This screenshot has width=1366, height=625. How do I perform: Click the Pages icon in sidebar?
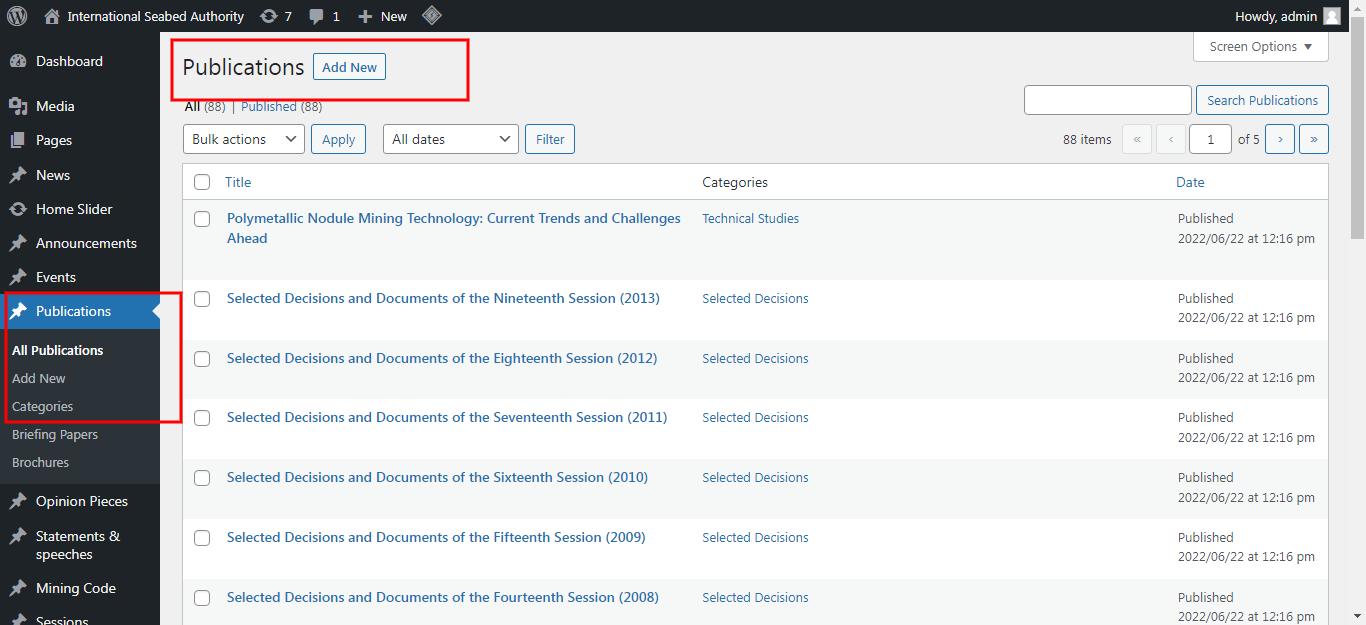click(x=18, y=140)
